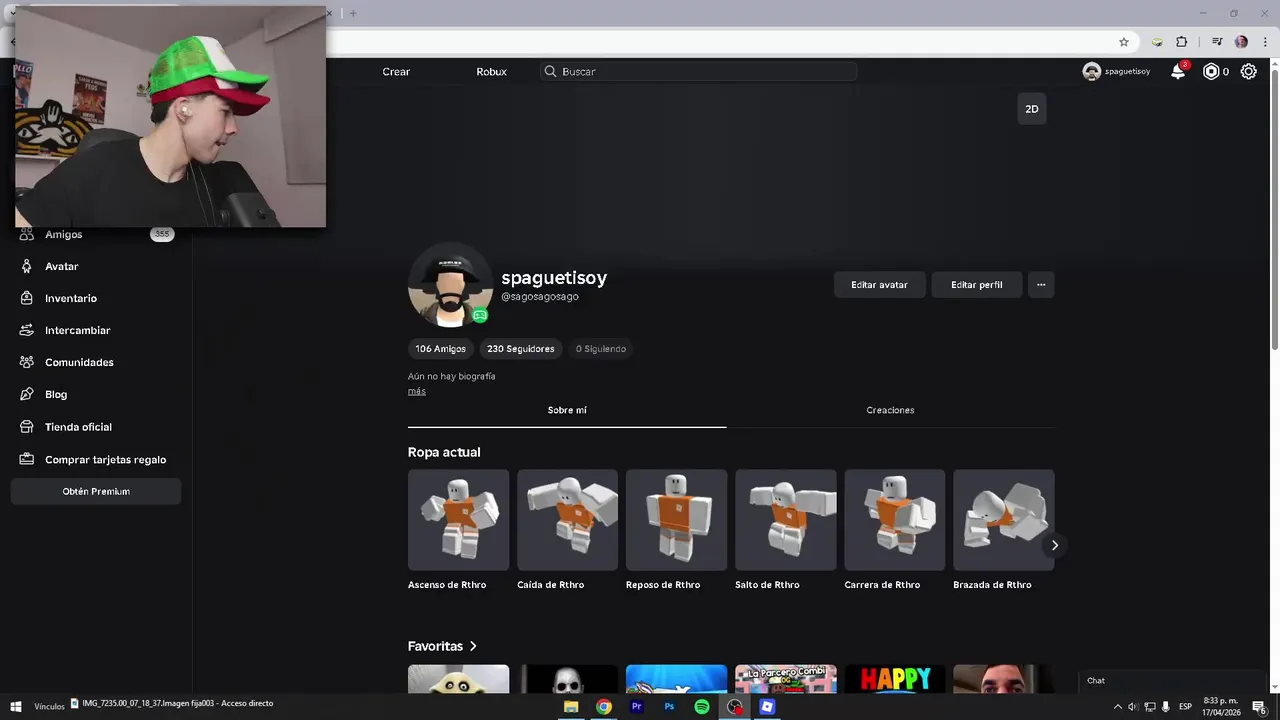Open the three-dots profile options menu

click(1041, 285)
